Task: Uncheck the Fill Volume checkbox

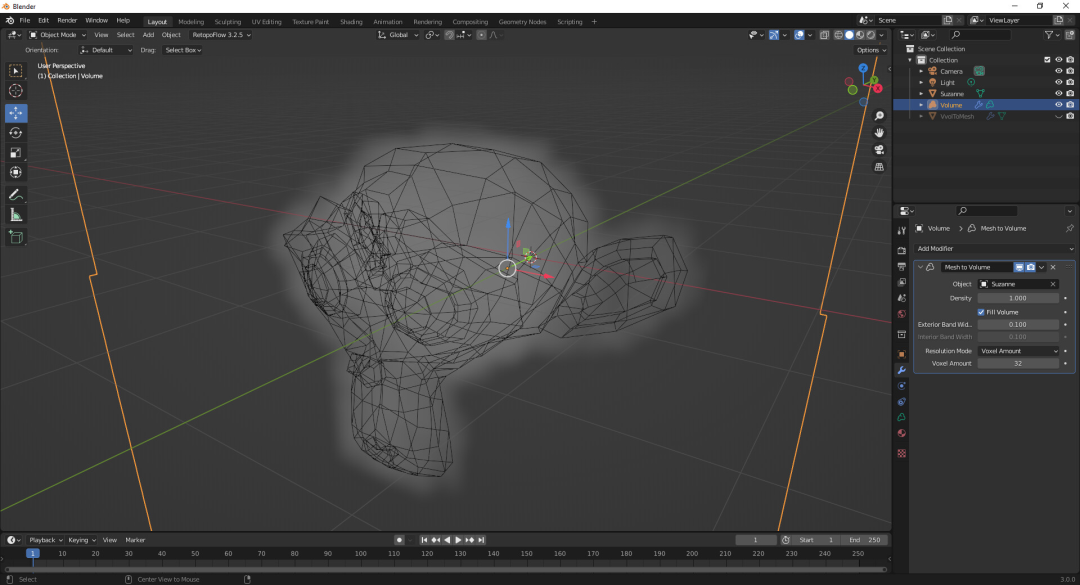Action: [x=981, y=312]
